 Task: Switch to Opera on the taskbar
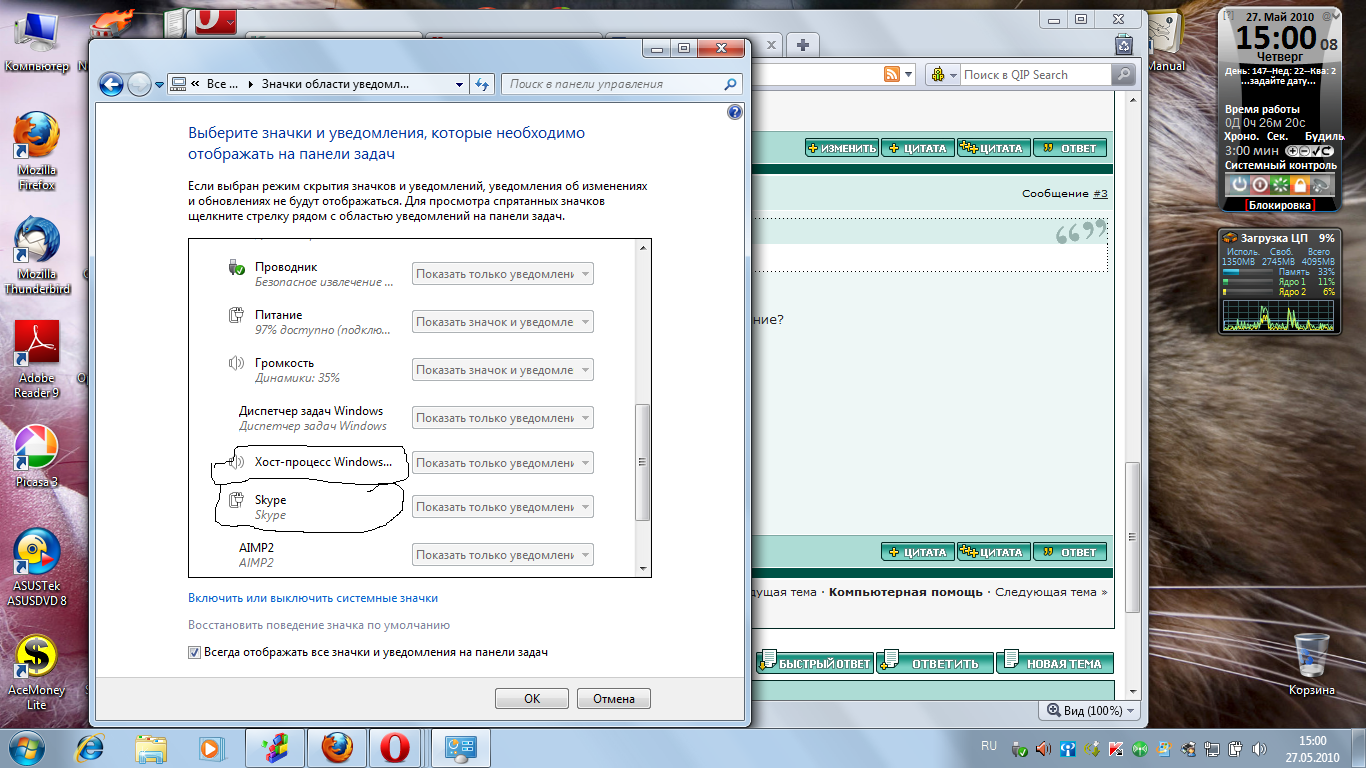[395, 747]
